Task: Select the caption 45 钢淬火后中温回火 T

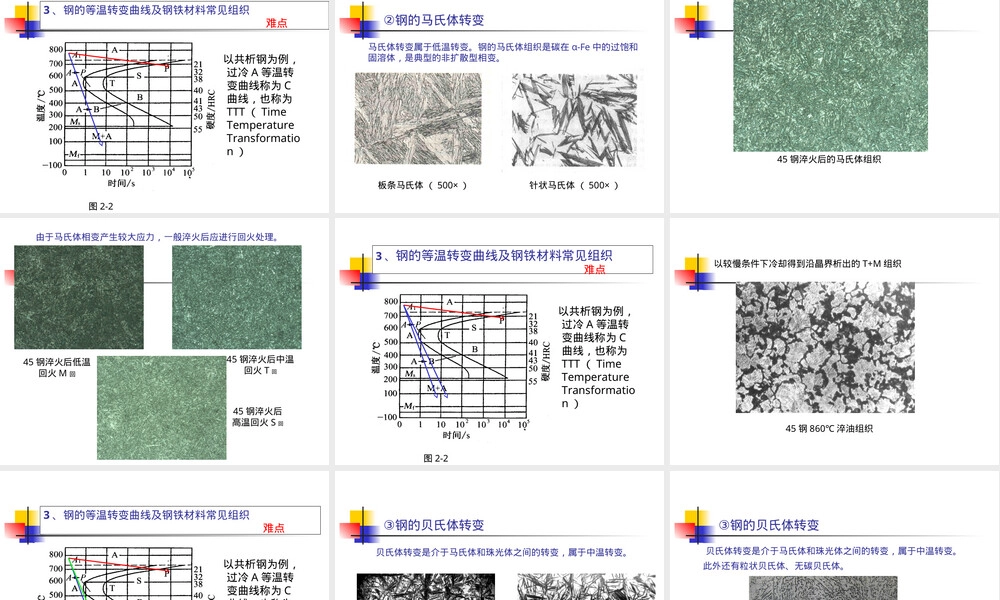Action: click(x=260, y=365)
